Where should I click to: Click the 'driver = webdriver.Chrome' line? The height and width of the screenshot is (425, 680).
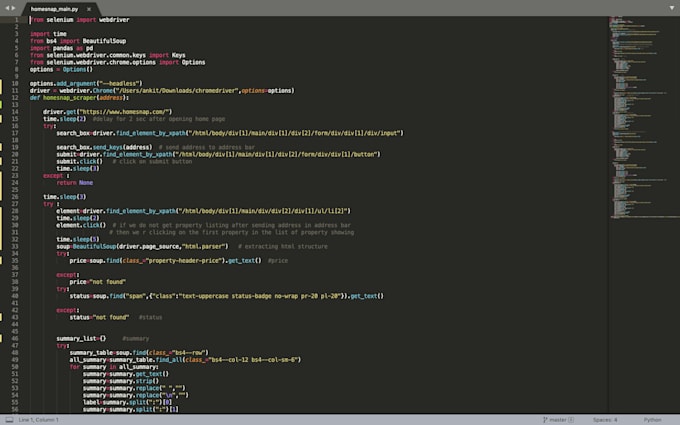(162, 91)
